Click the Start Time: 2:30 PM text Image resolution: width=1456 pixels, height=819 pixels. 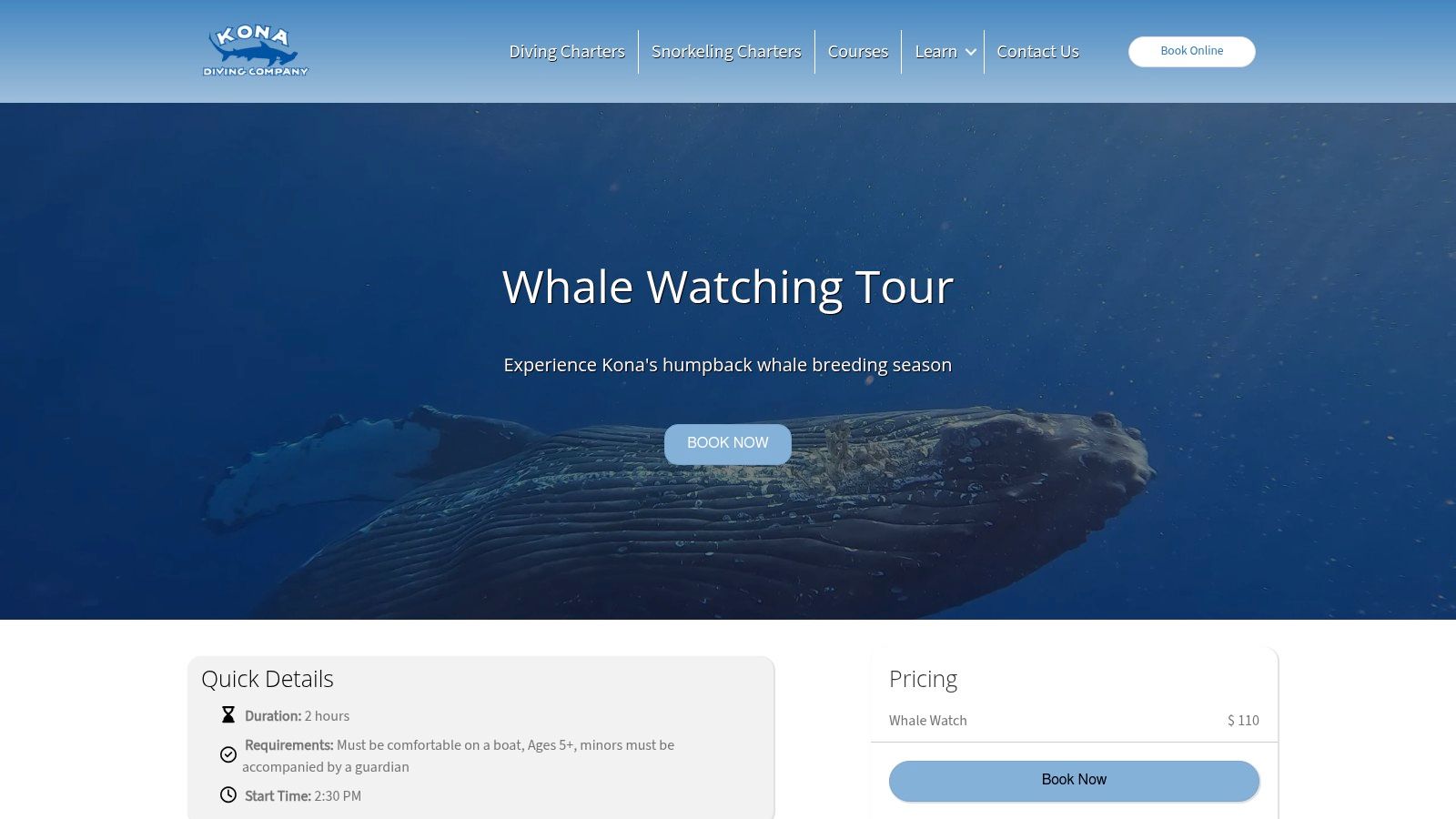point(303,796)
